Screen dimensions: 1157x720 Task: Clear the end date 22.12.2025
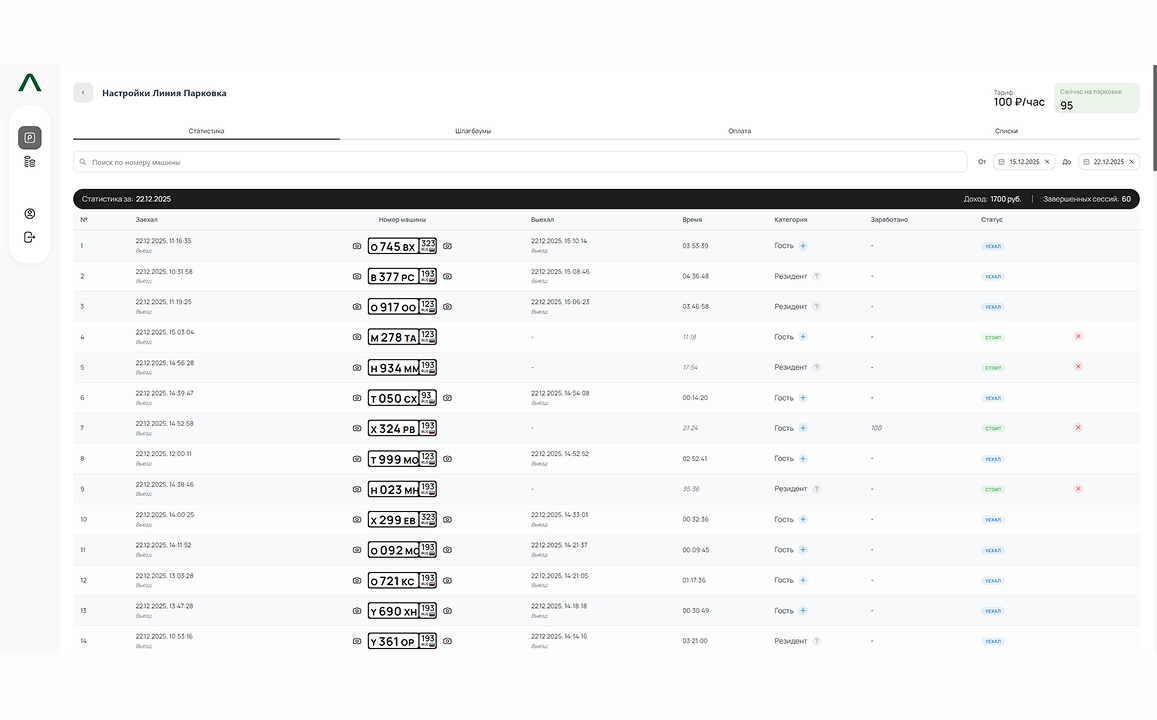click(1132, 162)
